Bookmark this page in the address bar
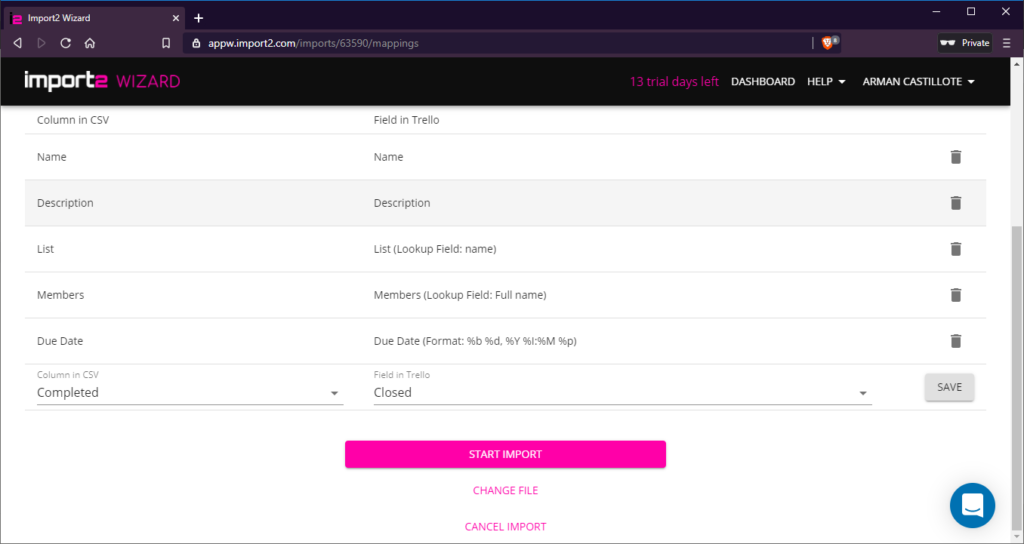 166,43
